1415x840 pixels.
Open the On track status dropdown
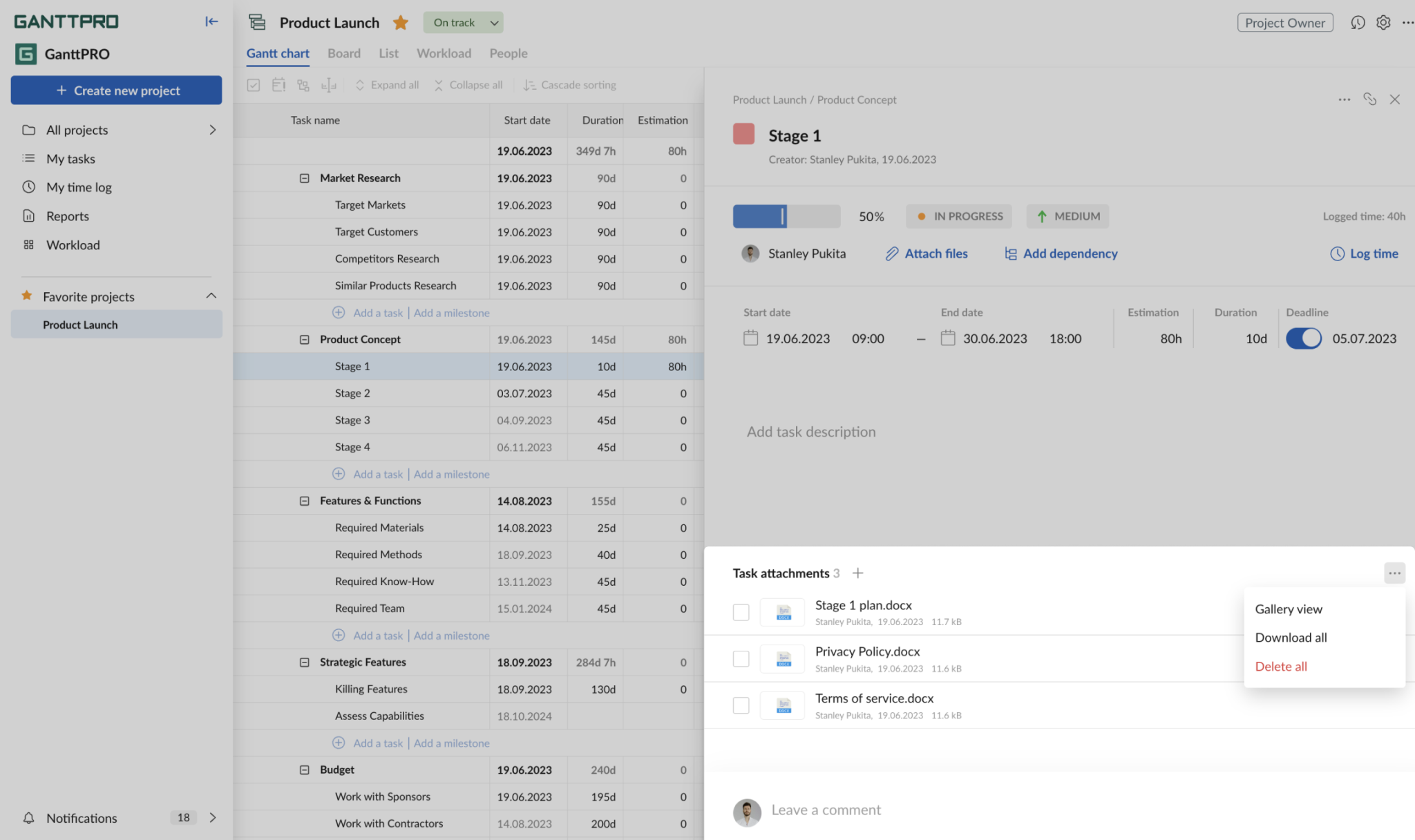coord(463,22)
